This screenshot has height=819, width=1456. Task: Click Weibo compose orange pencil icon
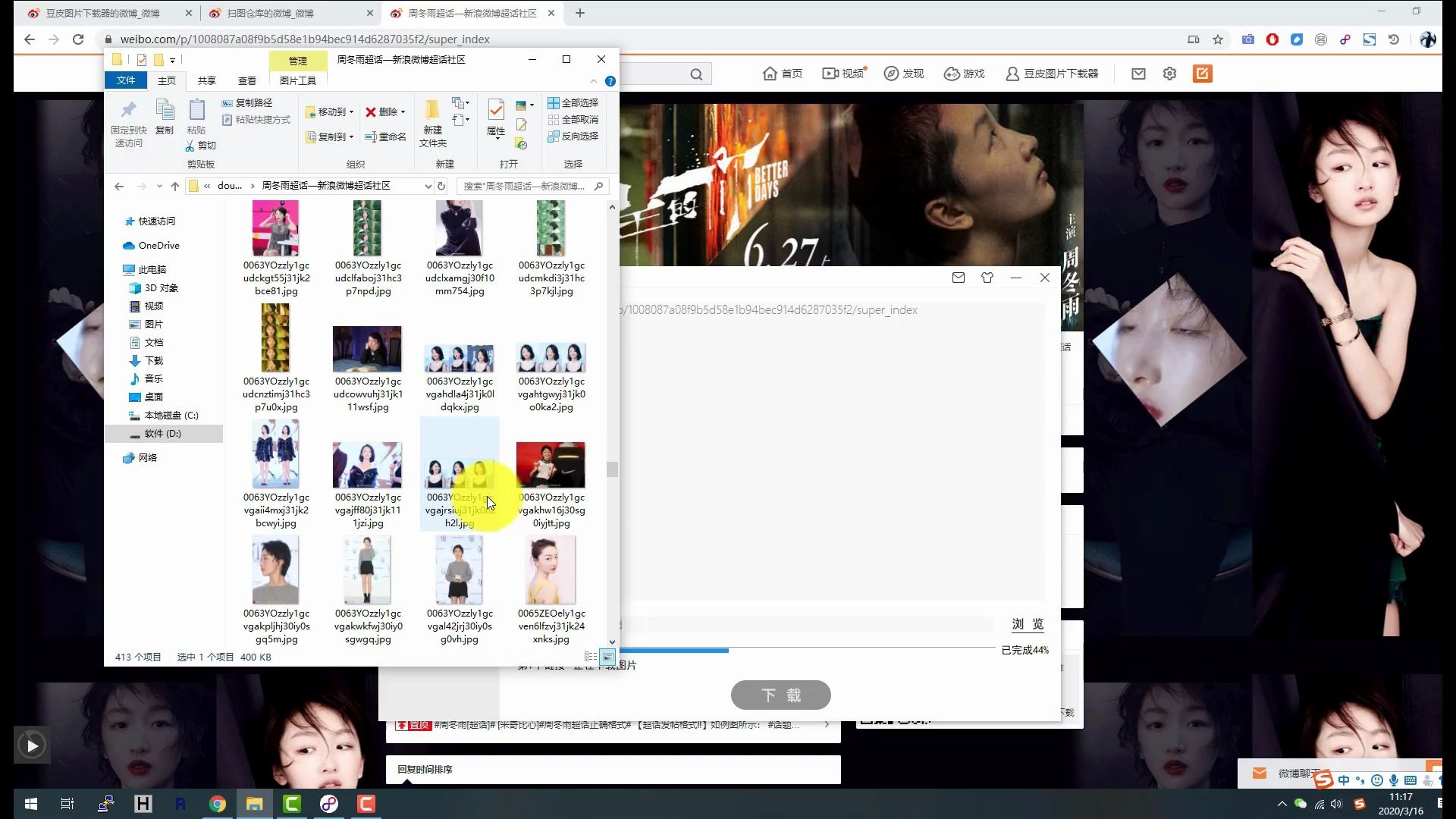[x=1203, y=74]
